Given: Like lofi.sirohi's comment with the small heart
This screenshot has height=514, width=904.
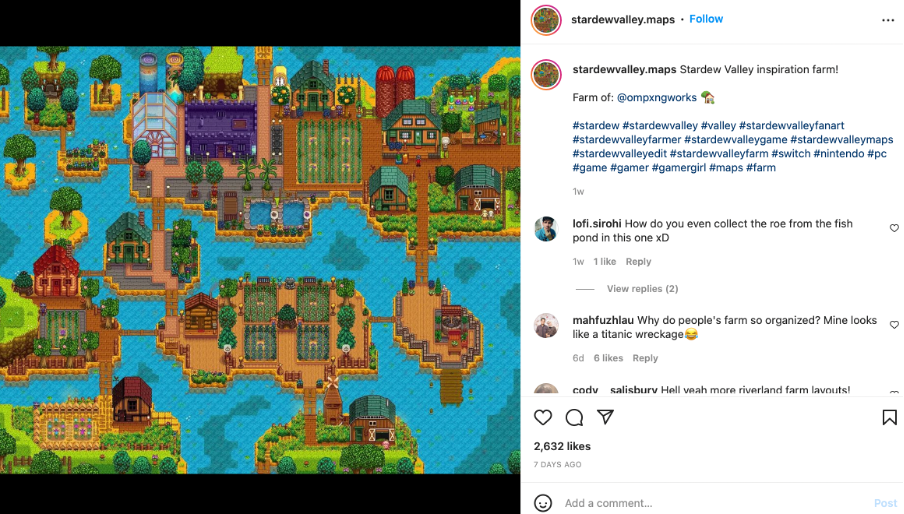Looking at the screenshot, I should coord(894,228).
